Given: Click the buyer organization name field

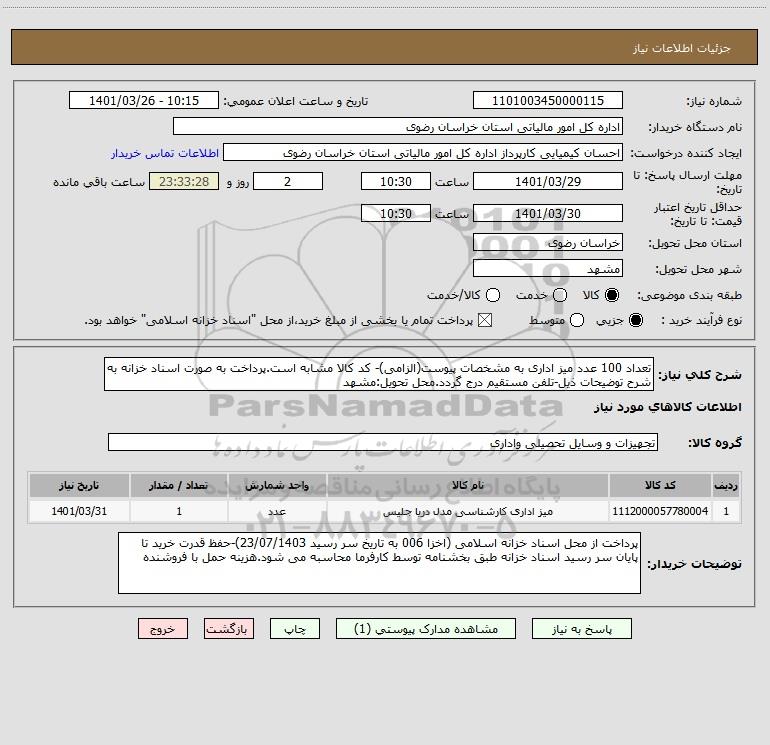Looking at the screenshot, I should coord(398,127).
